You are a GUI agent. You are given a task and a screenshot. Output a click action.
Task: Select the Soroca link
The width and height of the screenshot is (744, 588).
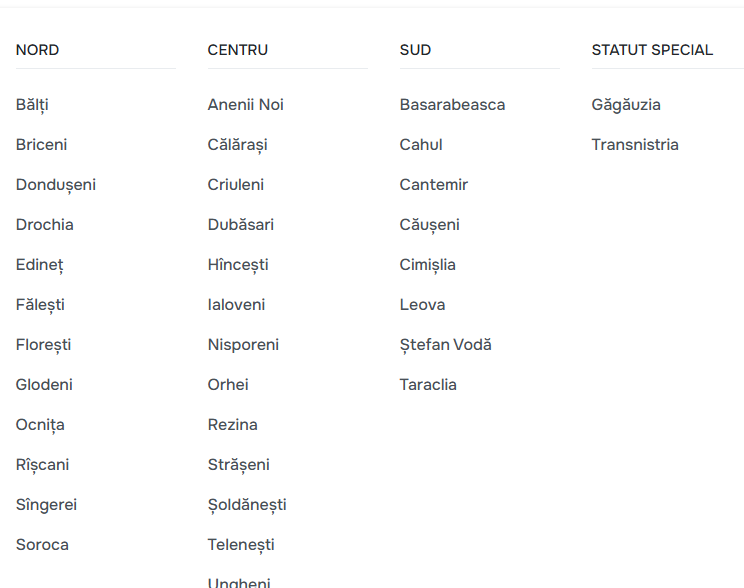(42, 545)
